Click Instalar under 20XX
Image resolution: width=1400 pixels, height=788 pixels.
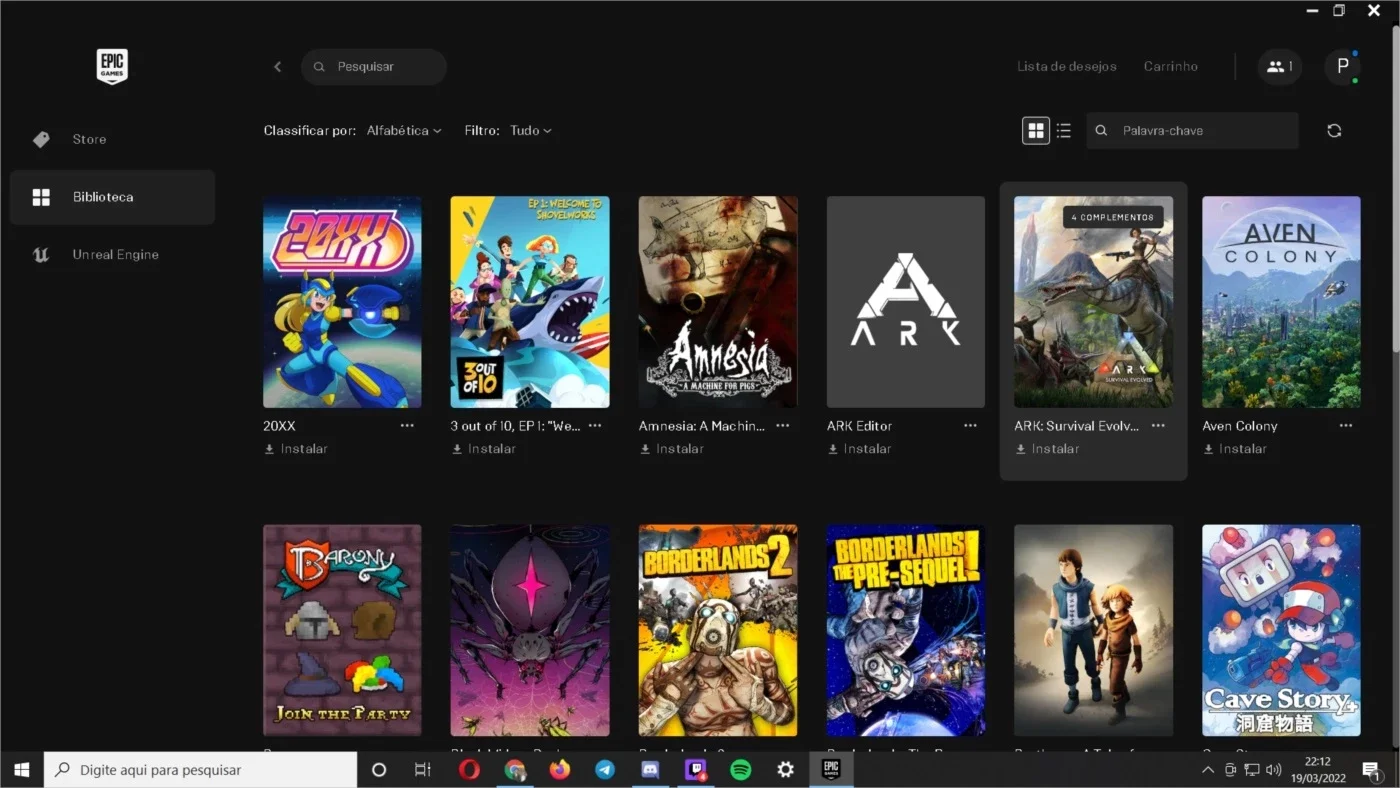click(296, 449)
